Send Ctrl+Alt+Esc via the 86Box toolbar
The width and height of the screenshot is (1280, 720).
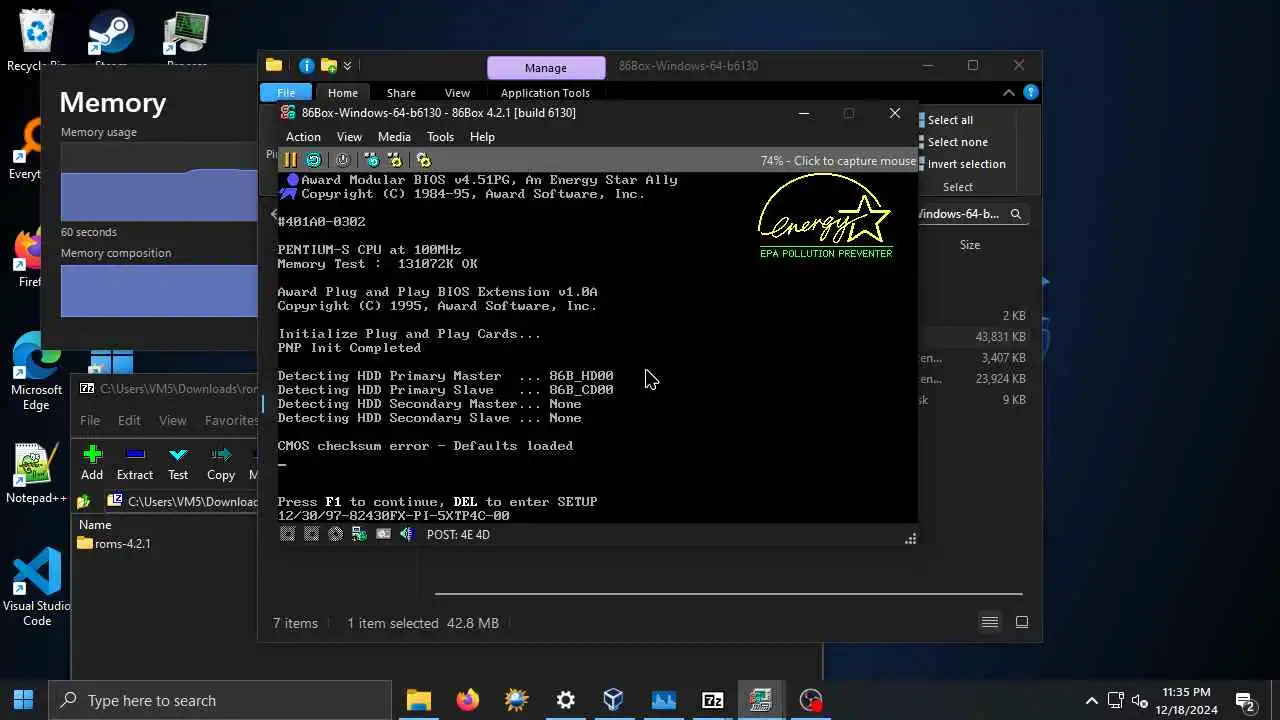pos(394,160)
